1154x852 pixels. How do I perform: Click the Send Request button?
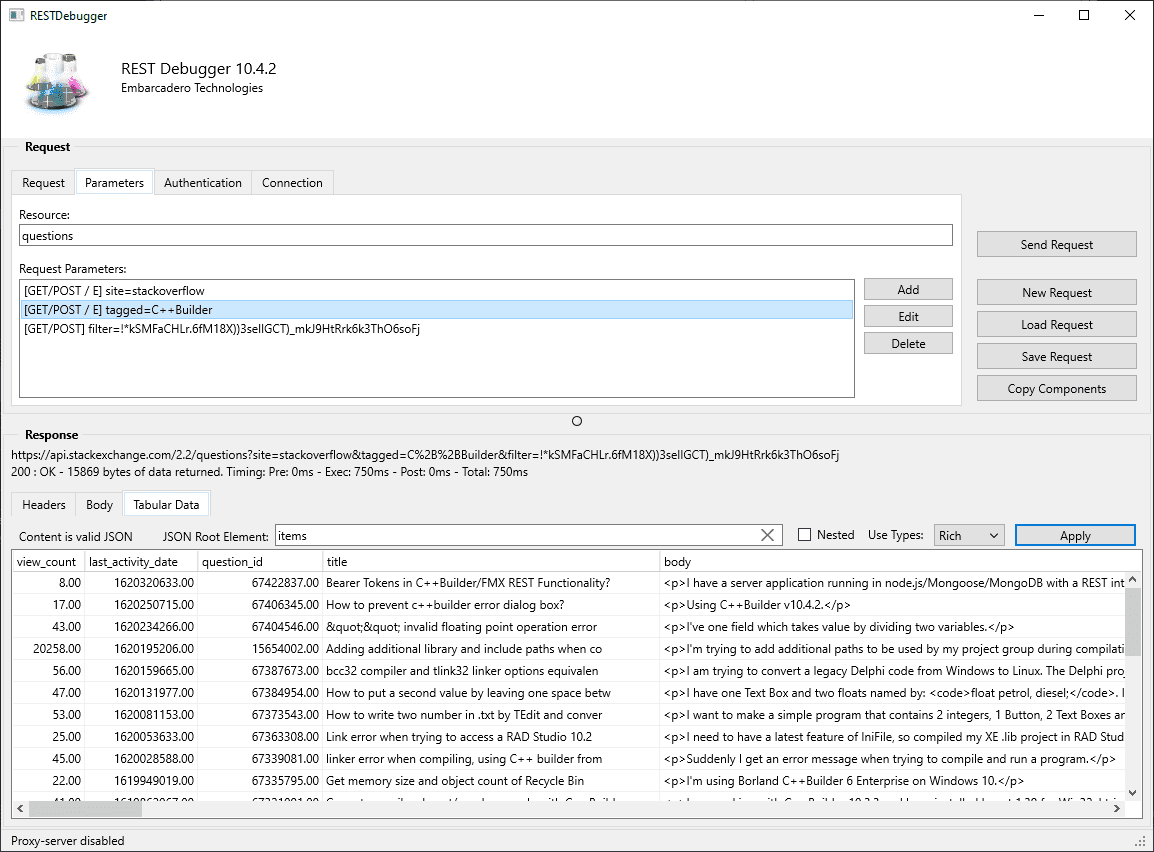(1056, 243)
